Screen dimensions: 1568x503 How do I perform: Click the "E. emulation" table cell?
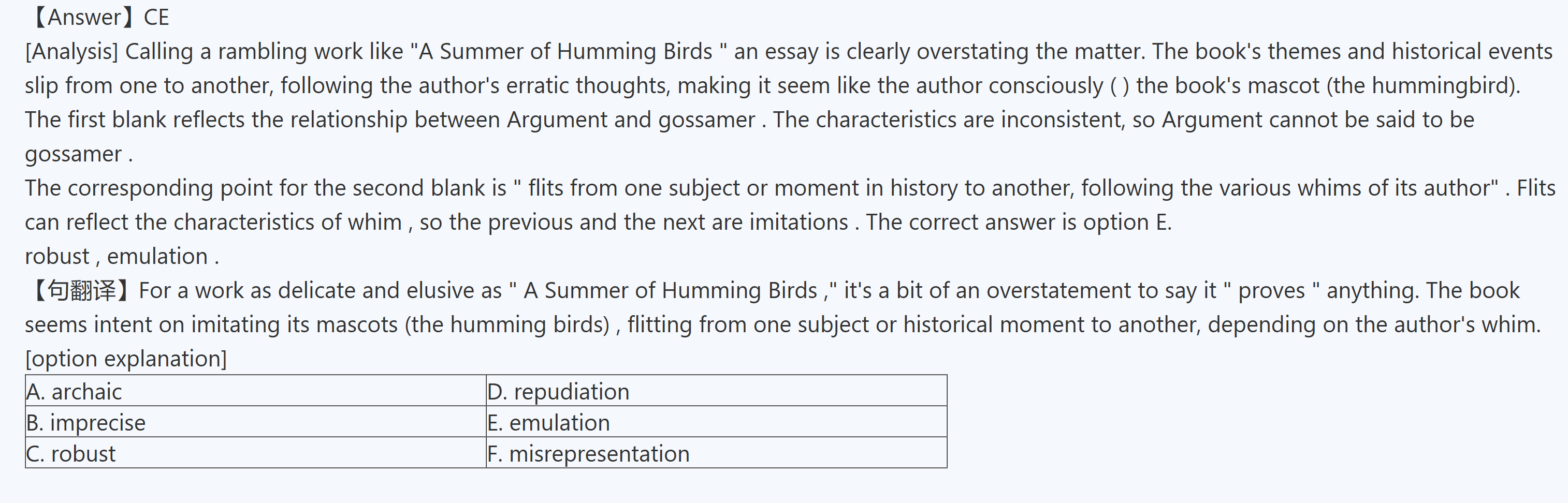717,422
